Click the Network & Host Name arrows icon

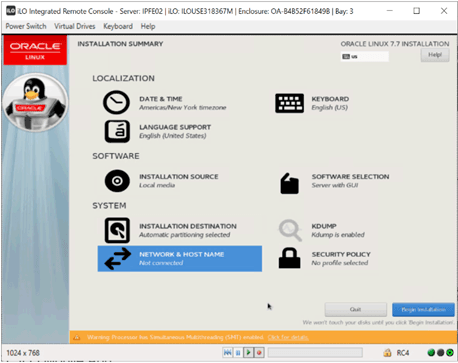point(117,259)
